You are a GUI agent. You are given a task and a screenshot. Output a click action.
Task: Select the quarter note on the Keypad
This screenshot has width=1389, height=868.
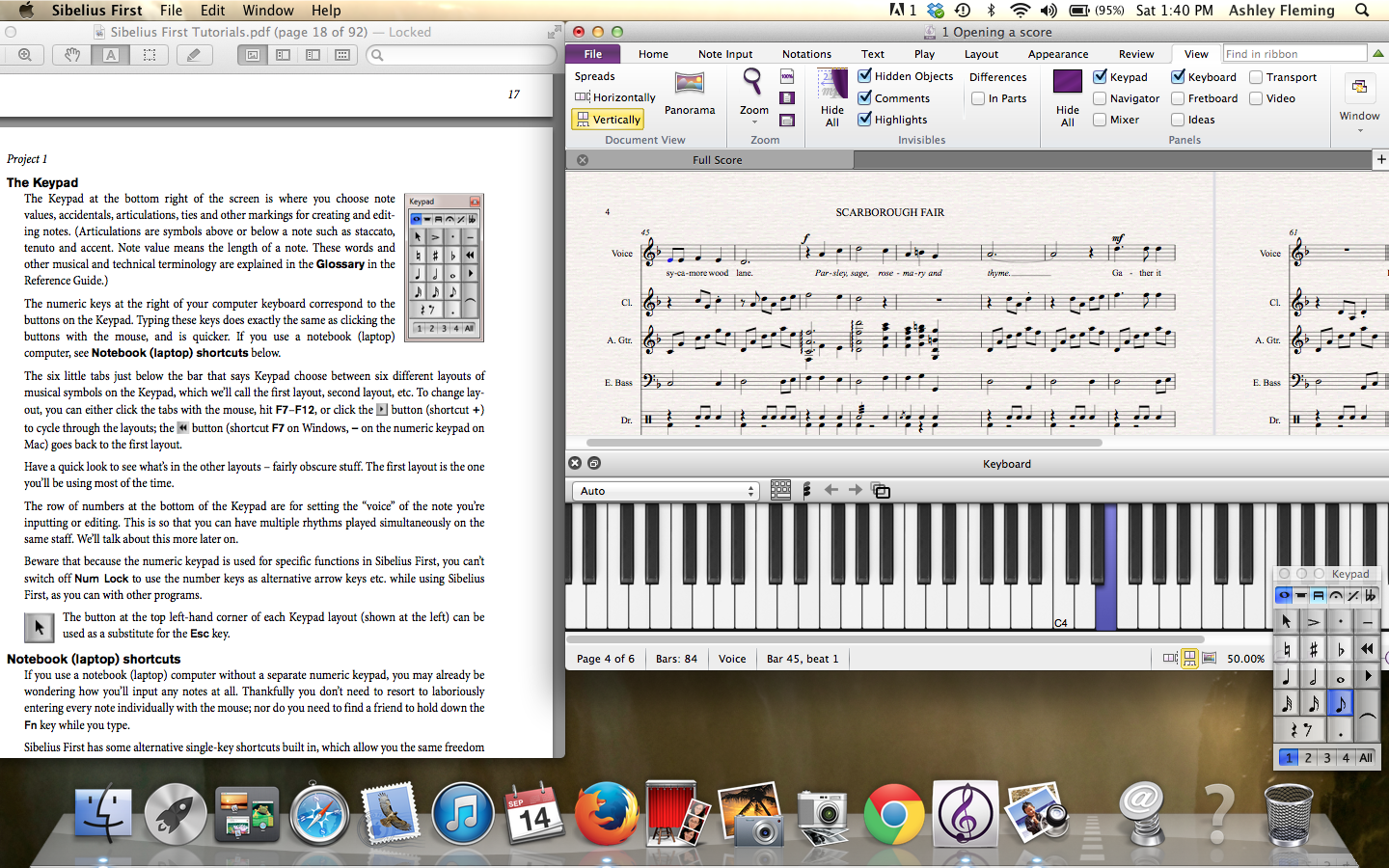tap(1287, 677)
